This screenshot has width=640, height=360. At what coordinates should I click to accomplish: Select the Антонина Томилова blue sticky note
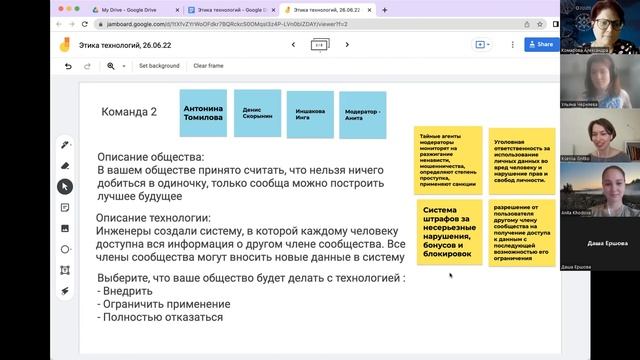203,113
